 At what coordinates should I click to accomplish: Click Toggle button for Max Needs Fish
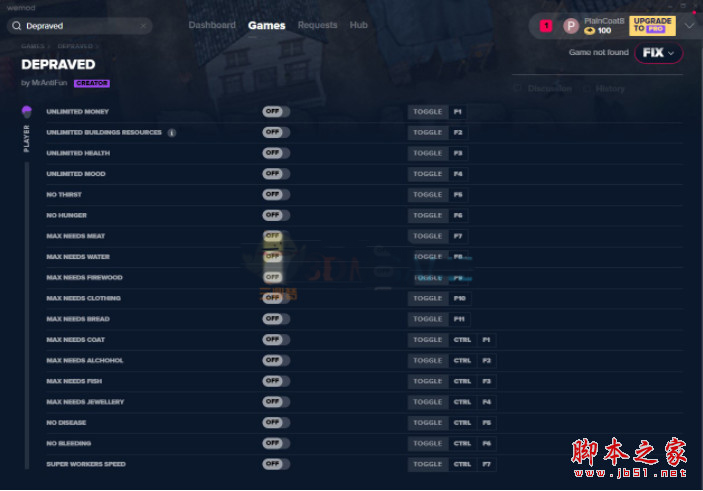[x=428, y=381]
